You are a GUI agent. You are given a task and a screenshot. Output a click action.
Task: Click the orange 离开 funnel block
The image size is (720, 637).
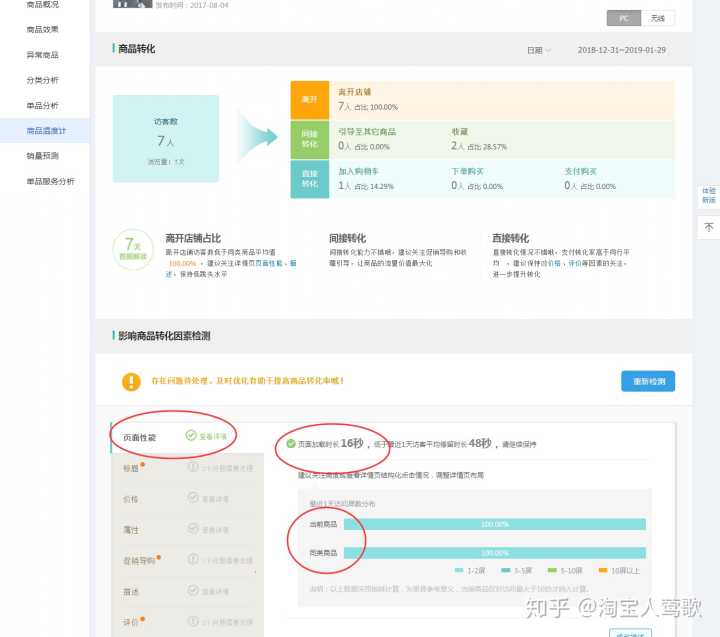point(309,100)
